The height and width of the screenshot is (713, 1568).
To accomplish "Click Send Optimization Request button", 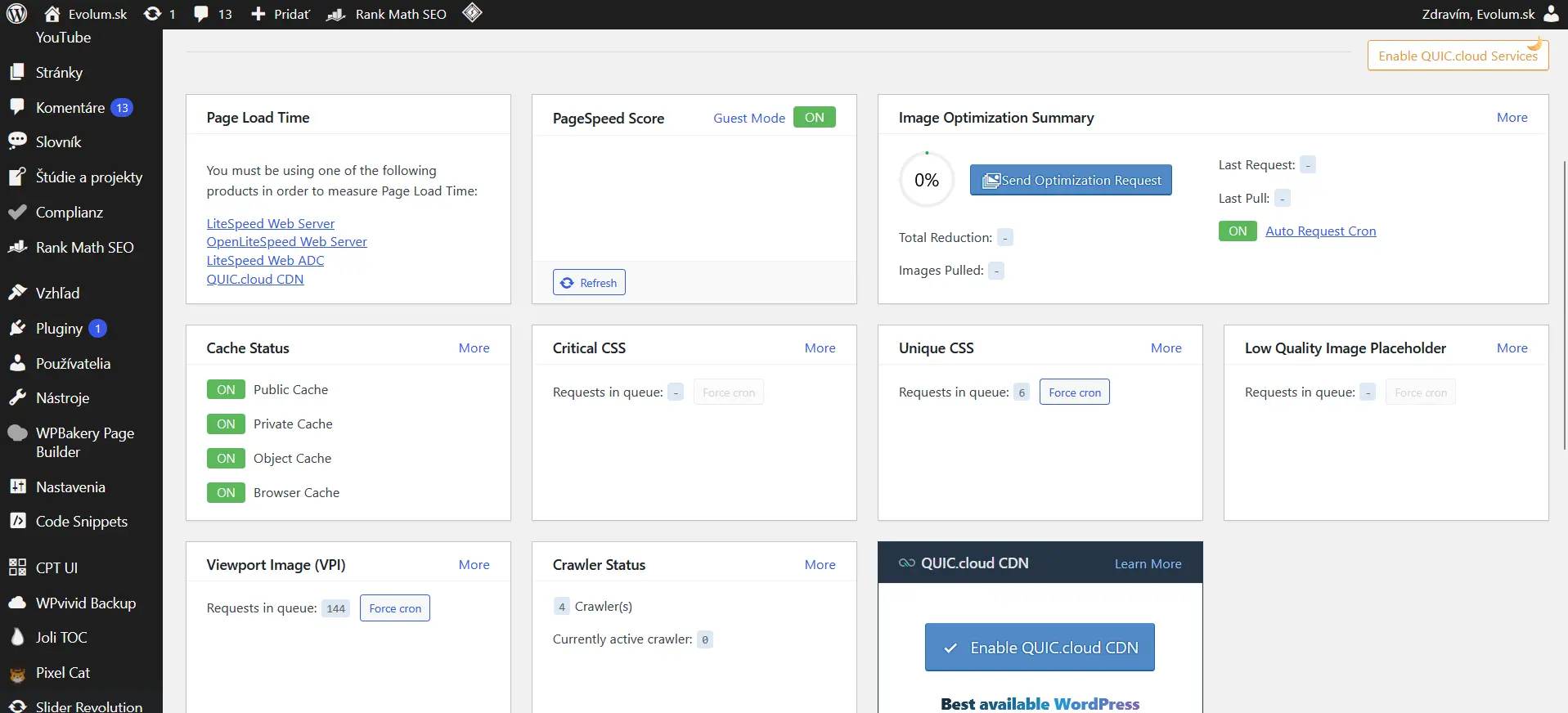I will (1070, 181).
